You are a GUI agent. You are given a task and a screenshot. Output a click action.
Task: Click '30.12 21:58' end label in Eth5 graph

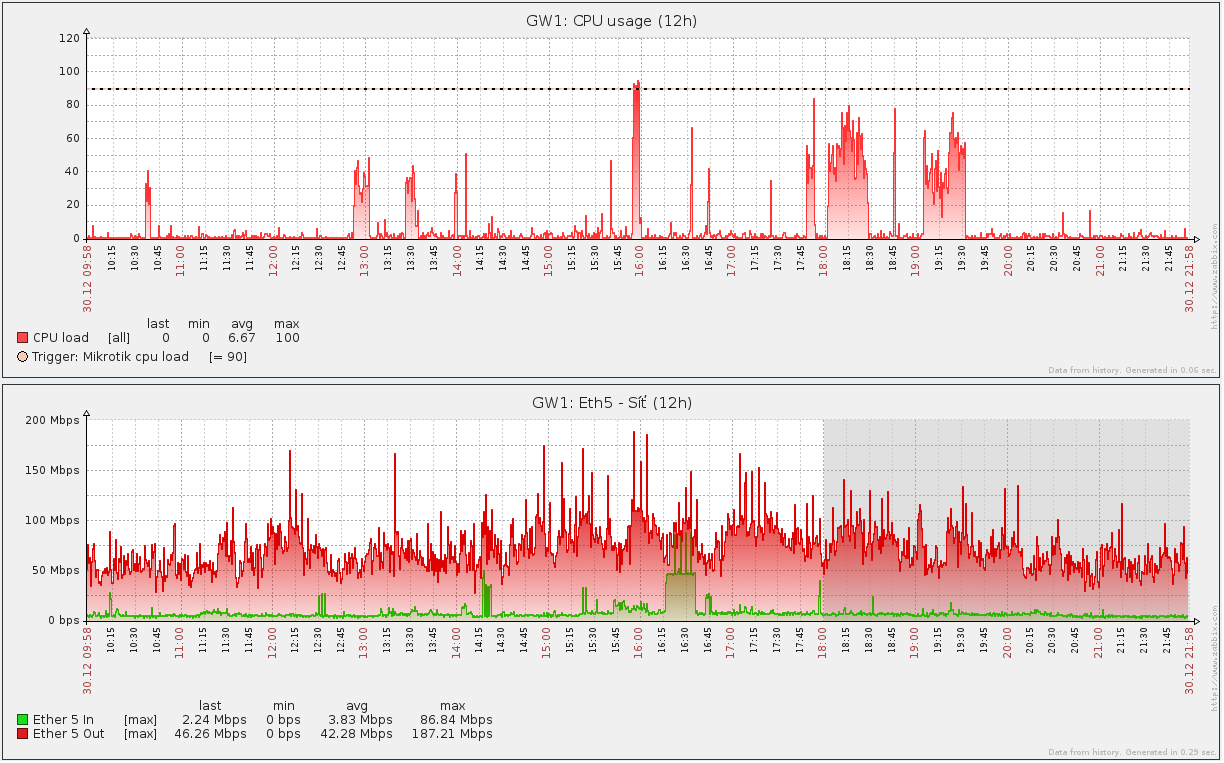[1190, 661]
